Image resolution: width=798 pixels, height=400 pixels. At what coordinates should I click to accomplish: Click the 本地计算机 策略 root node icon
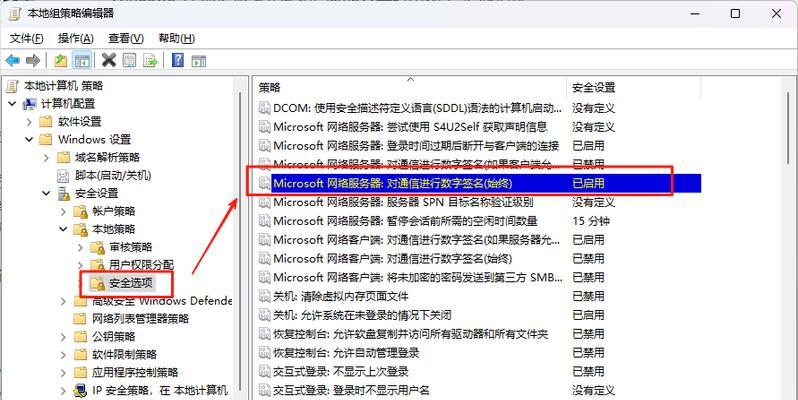[x=12, y=86]
